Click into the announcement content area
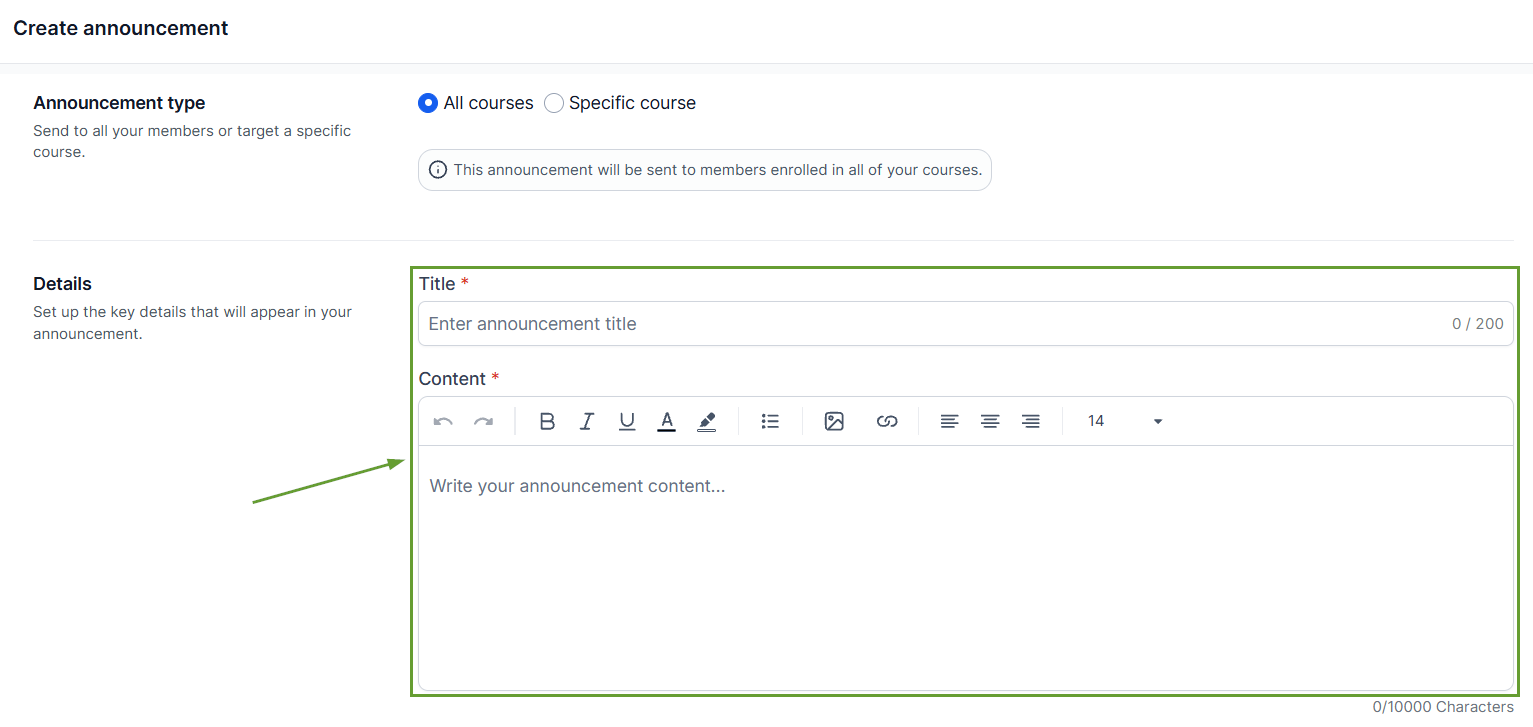Viewport: 1533px width, 727px height. point(966,567)
